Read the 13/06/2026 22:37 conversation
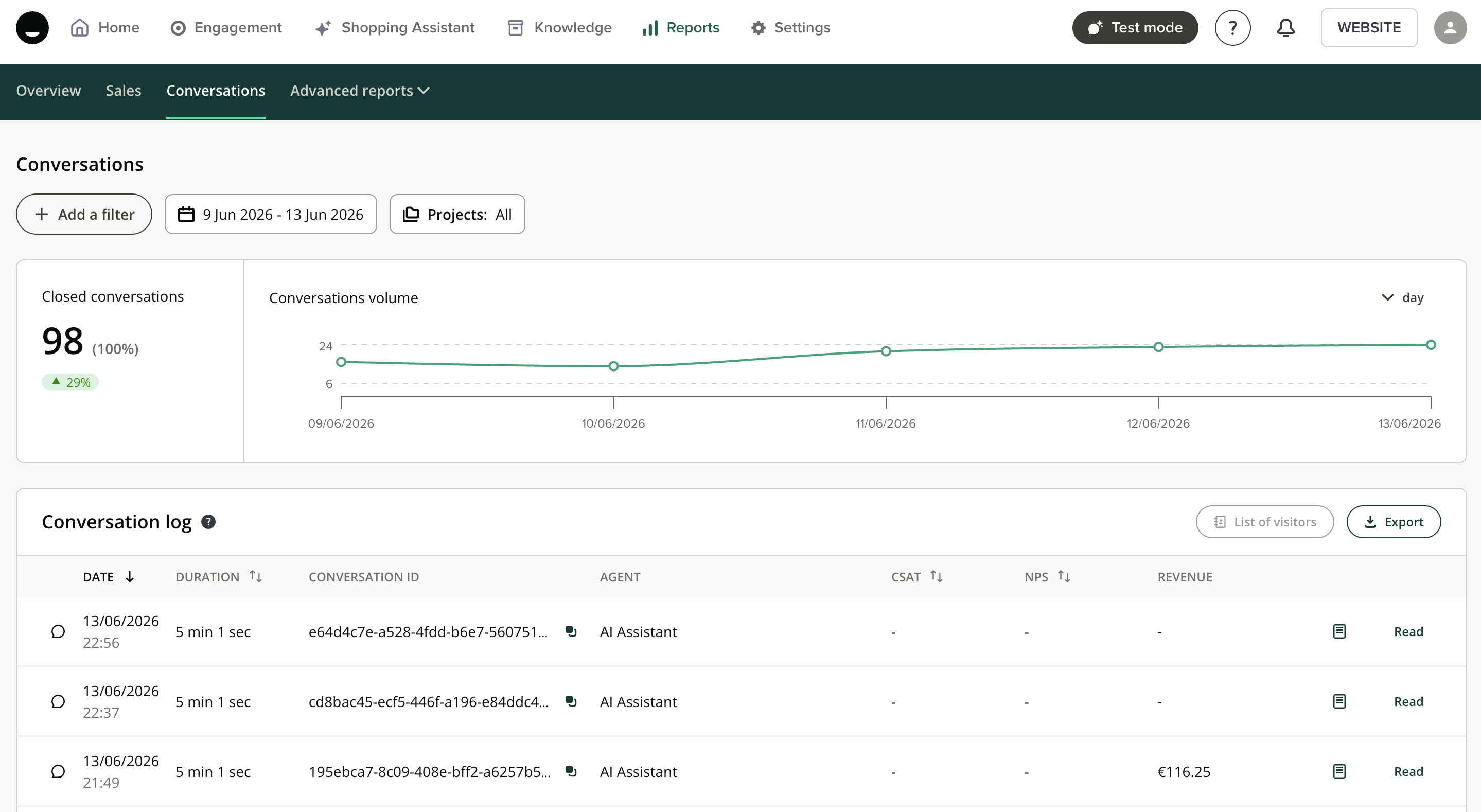Viewport: 1481px width, 812px height. coord(1408,701)
